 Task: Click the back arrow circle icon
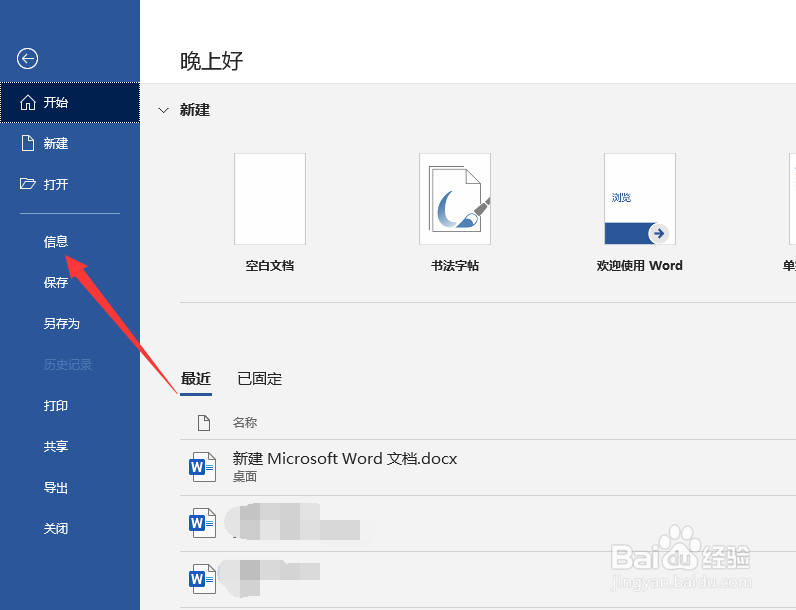click(x=27, y=58)
